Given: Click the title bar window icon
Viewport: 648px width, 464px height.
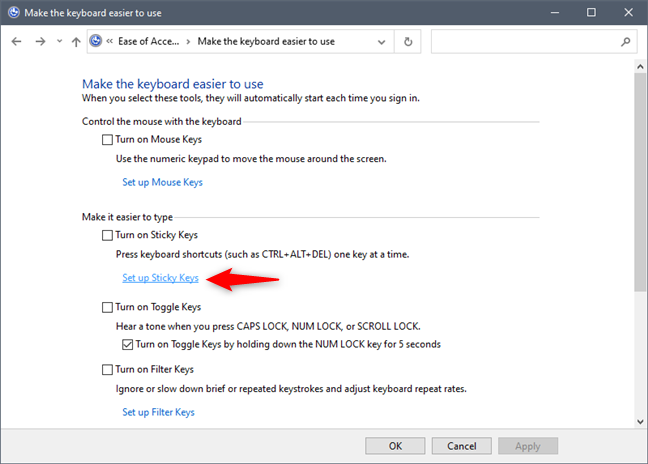Looking at the screenshot, I should point(14,12).
